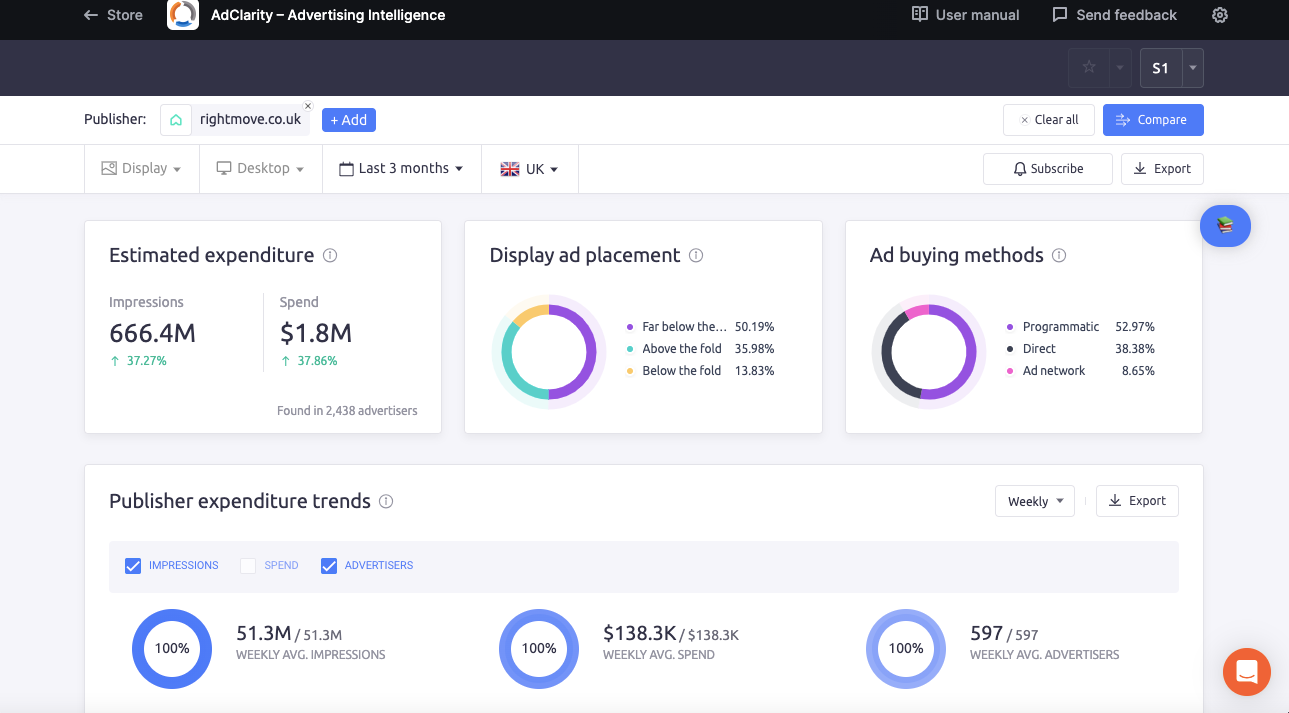Screen dimensions: 1289x713
Task: Go back to Store
Action: tap(113, 15)
